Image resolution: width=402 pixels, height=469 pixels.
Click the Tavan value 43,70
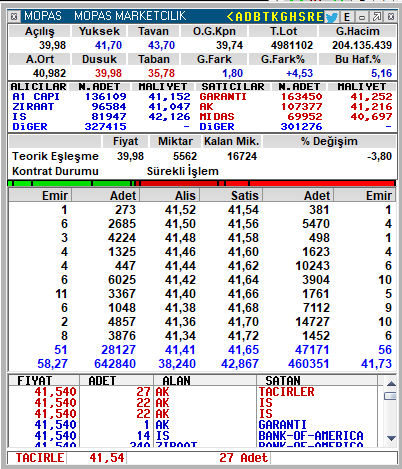coord(161,45)
